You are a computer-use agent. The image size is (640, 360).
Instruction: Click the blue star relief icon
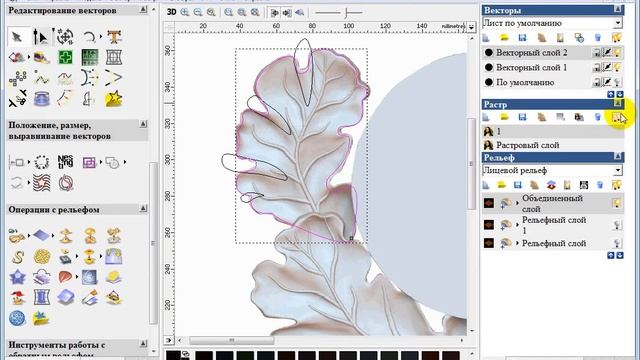pyautogui.click(x=18, y=277)
